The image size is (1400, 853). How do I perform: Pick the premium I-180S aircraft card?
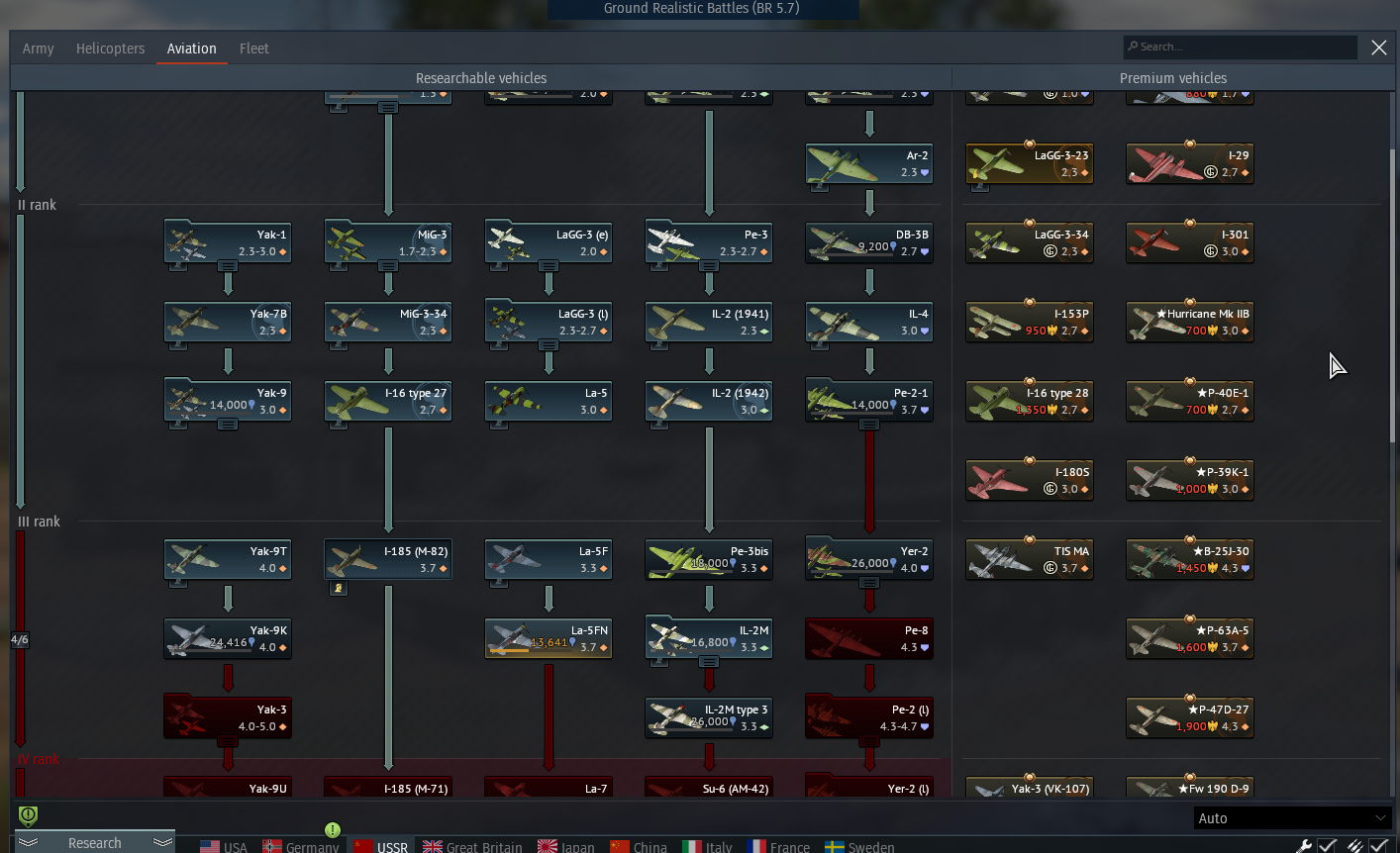[1030, 480]
